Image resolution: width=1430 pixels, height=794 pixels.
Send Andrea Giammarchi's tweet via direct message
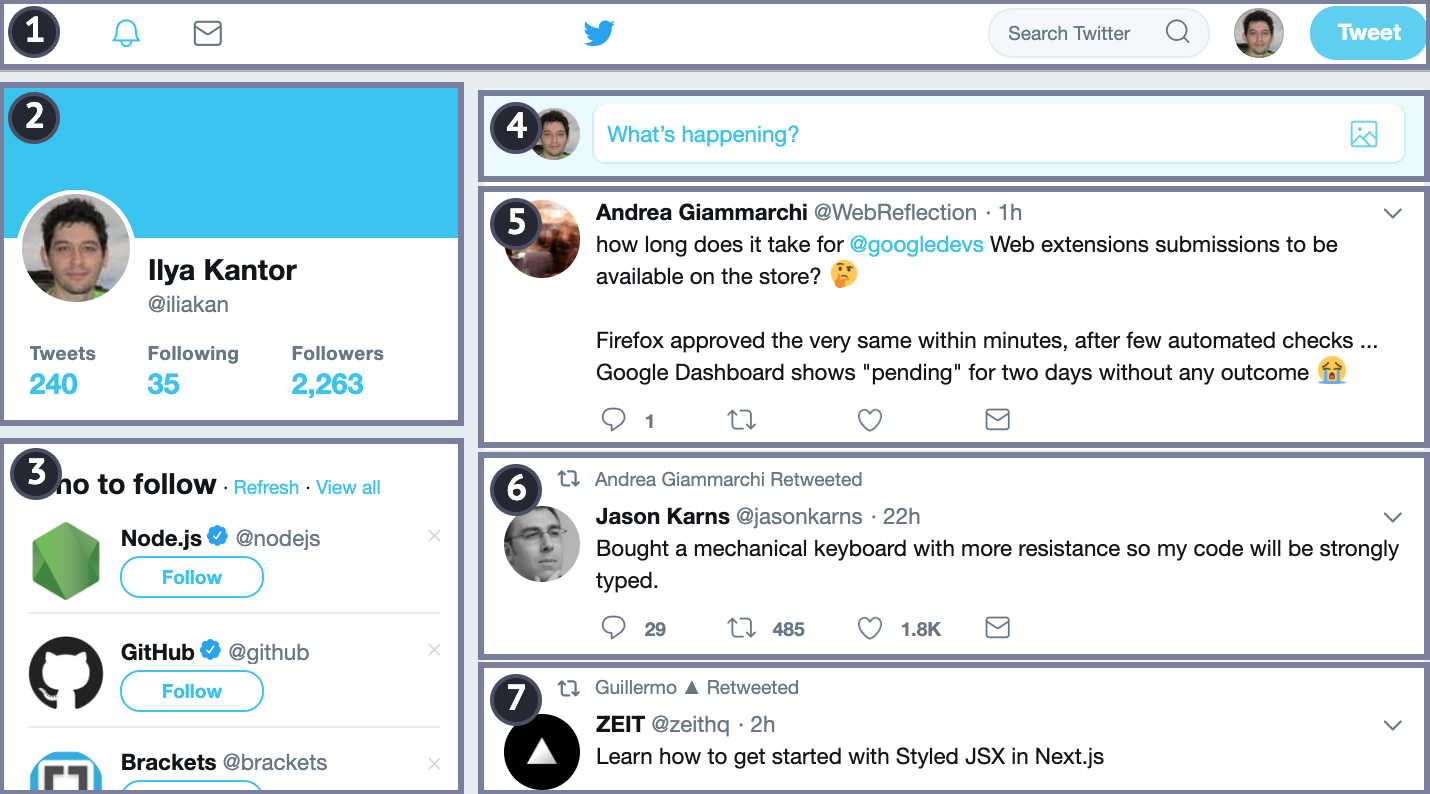coord(997,420)
